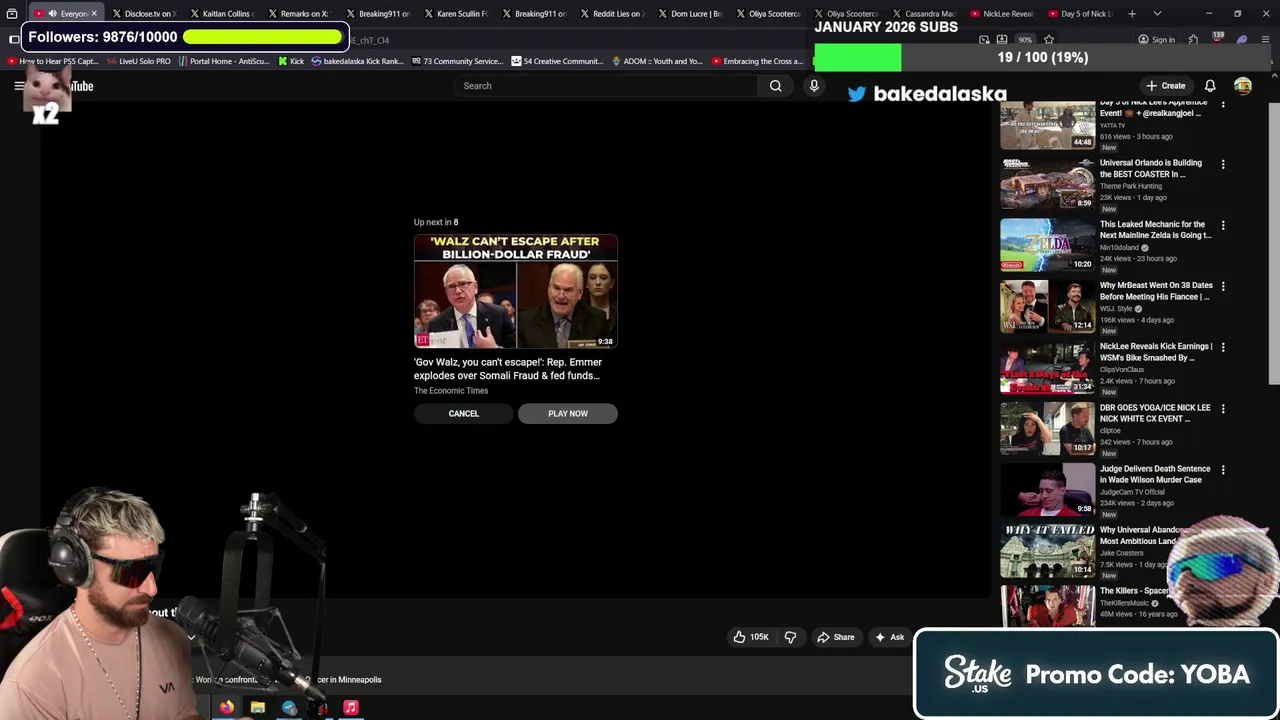Click the Share button
This screenshot has height=720, width=1280.
[836, 637]
